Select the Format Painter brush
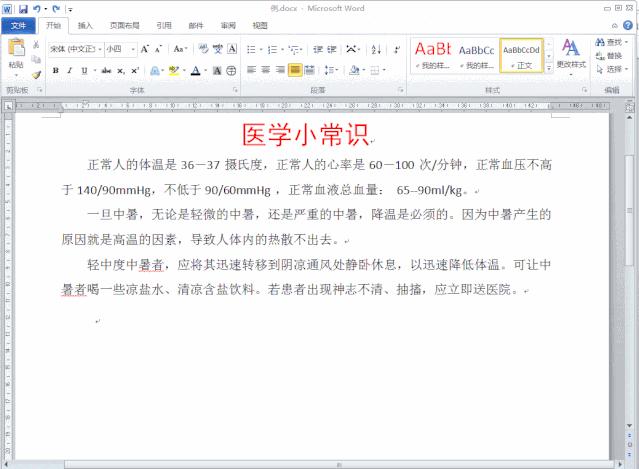This screenshot has height=469, width=639. [x=36, y=74]
